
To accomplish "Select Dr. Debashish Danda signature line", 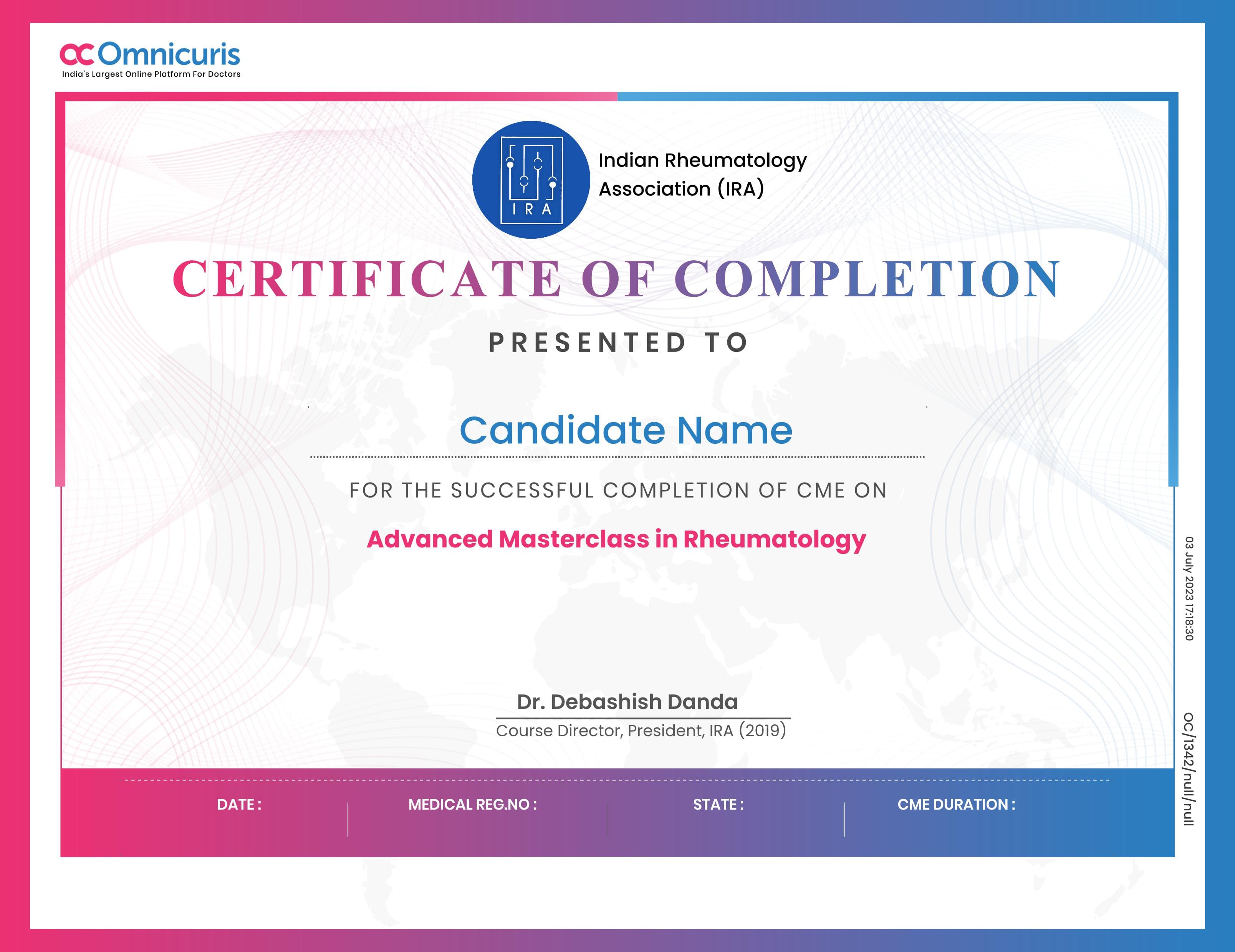I will point(628,703).
